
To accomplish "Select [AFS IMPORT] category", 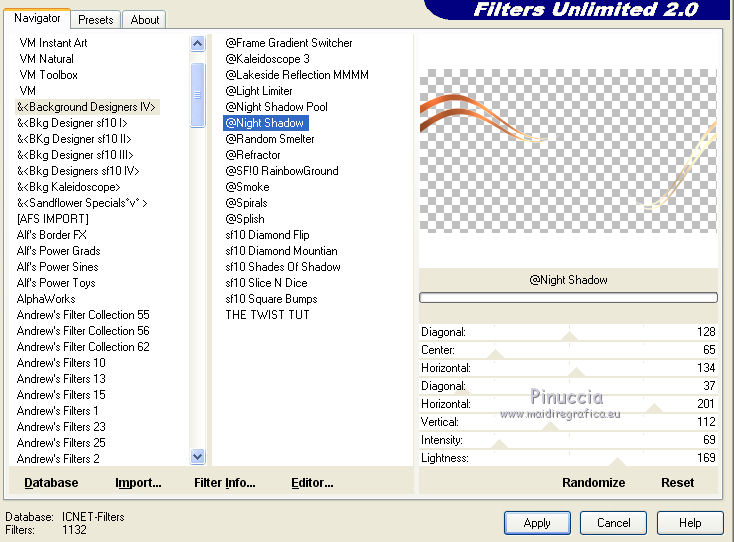I will coord(52,219).
